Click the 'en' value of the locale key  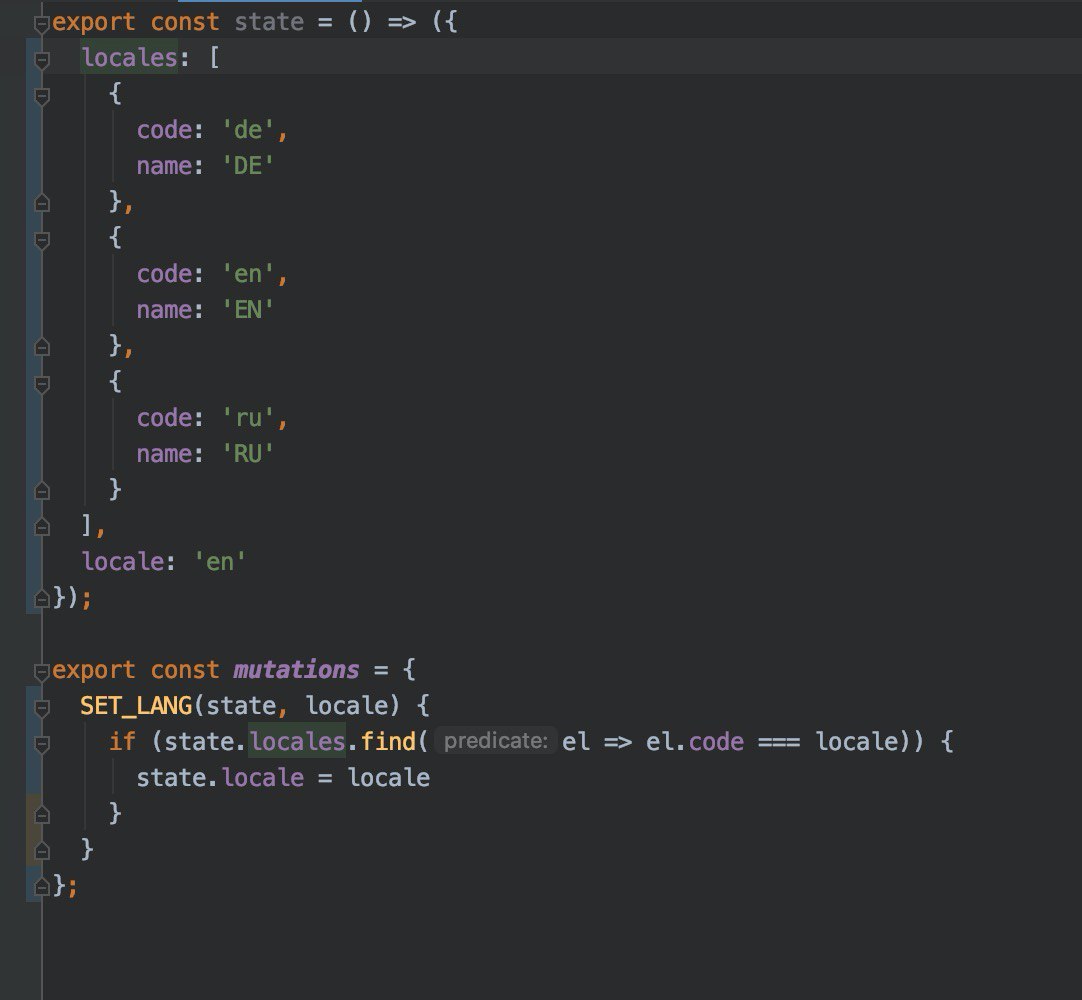(x=220, y=561)
